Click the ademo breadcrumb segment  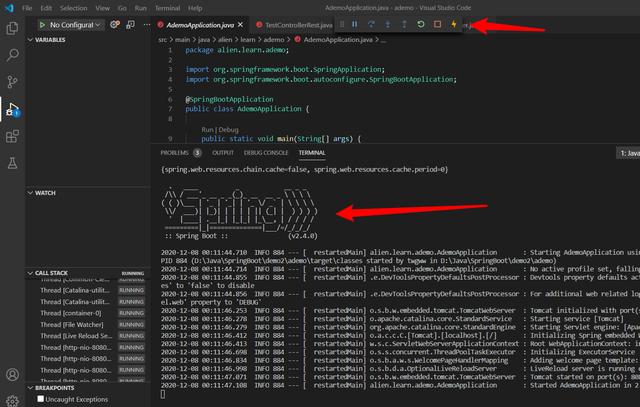(273, 40)
